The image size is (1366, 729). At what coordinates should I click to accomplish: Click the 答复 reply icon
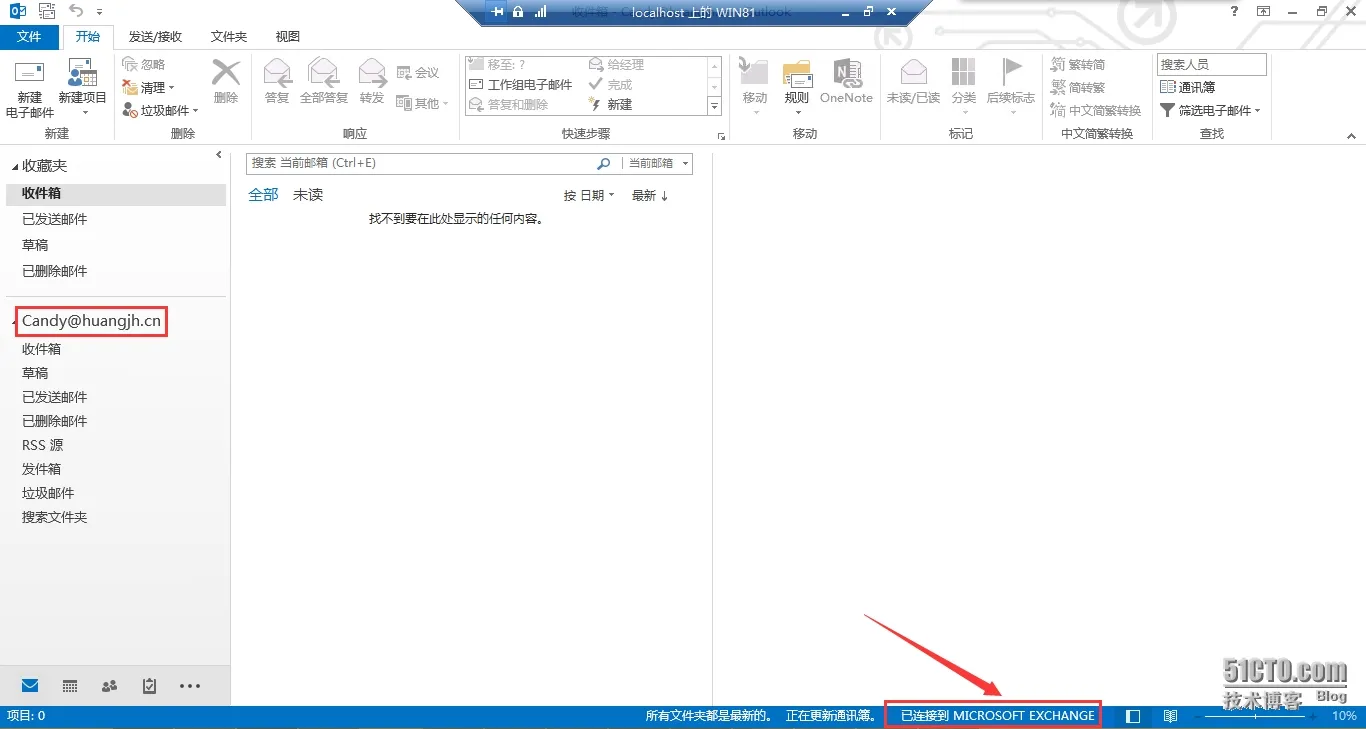pos(277,82)
